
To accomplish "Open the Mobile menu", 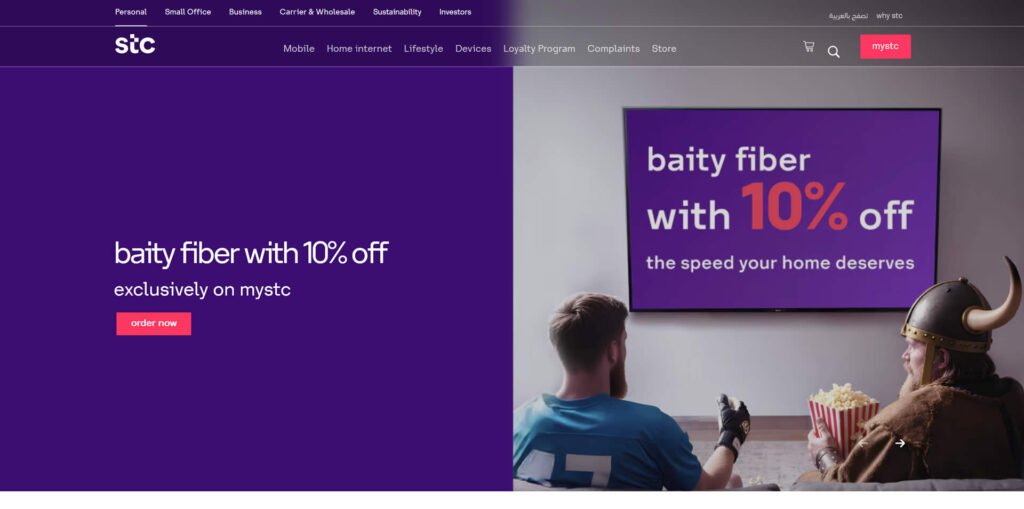I will pos(298,49).
